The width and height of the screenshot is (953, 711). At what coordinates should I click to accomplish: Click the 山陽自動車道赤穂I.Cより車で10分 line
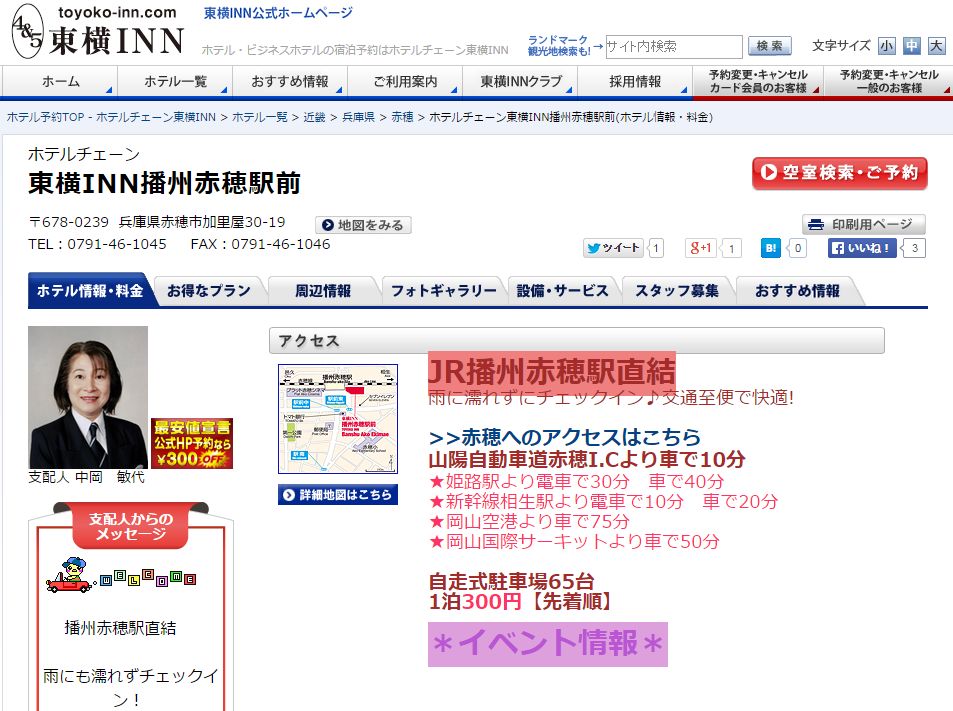[587, 459]
